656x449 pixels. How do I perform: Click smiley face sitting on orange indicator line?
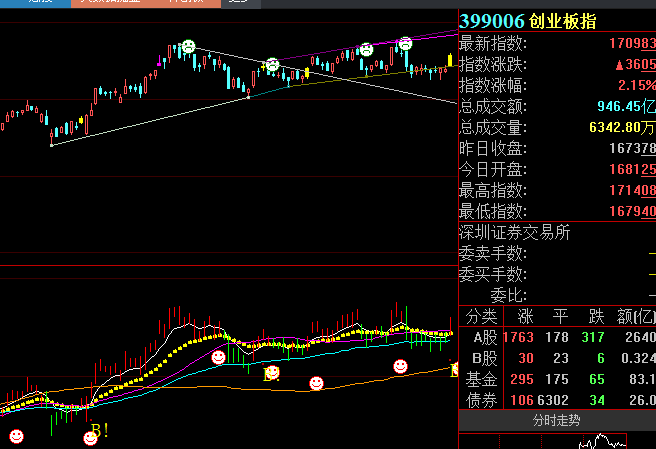click(316, 383)
